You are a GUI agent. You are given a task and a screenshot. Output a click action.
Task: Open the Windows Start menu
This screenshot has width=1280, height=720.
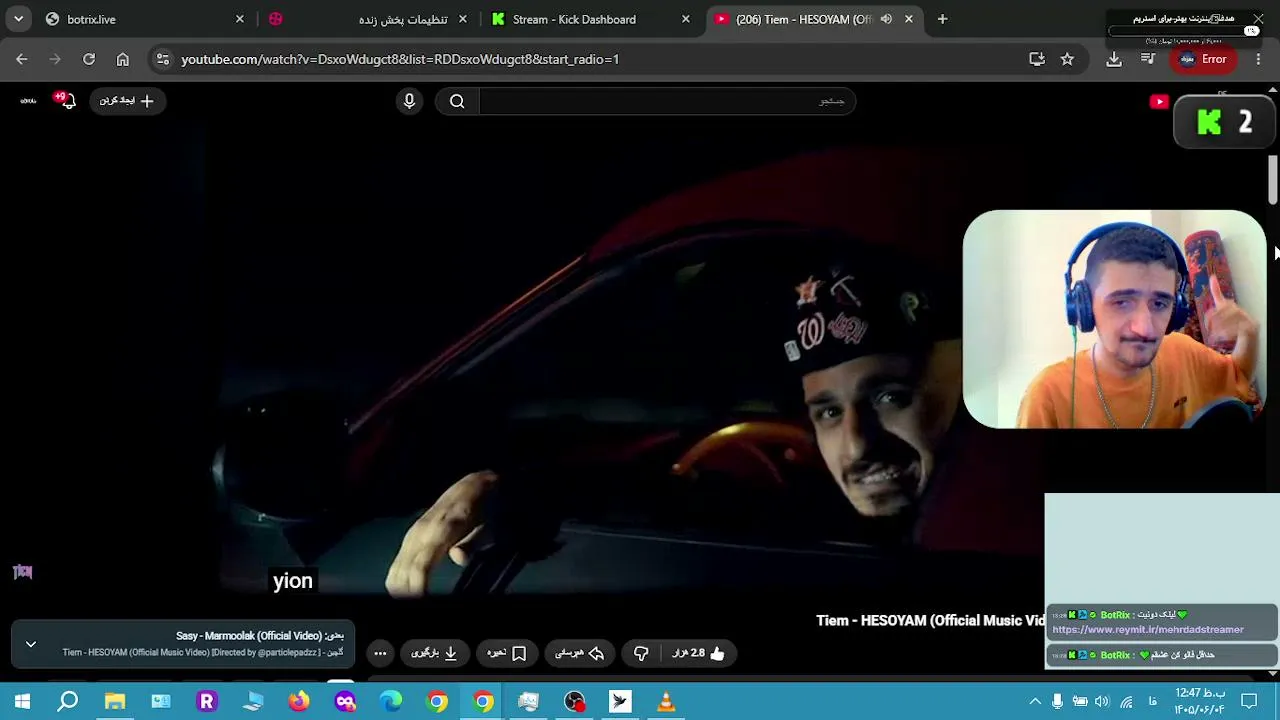tap(22, 701)
